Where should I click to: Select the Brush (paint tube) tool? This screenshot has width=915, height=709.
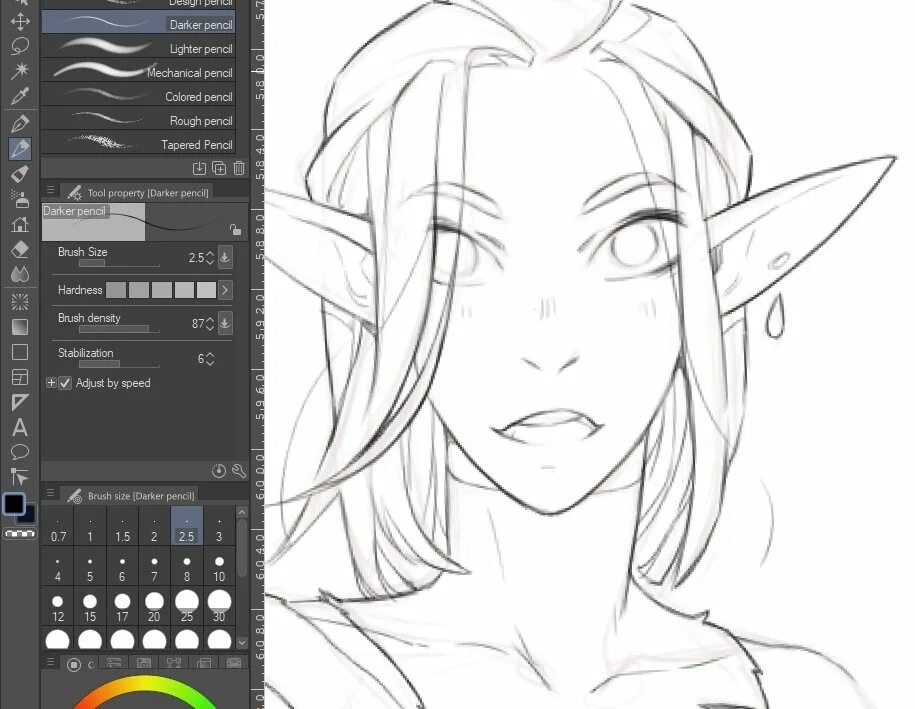pyautogui.click(x=20, y=174)
